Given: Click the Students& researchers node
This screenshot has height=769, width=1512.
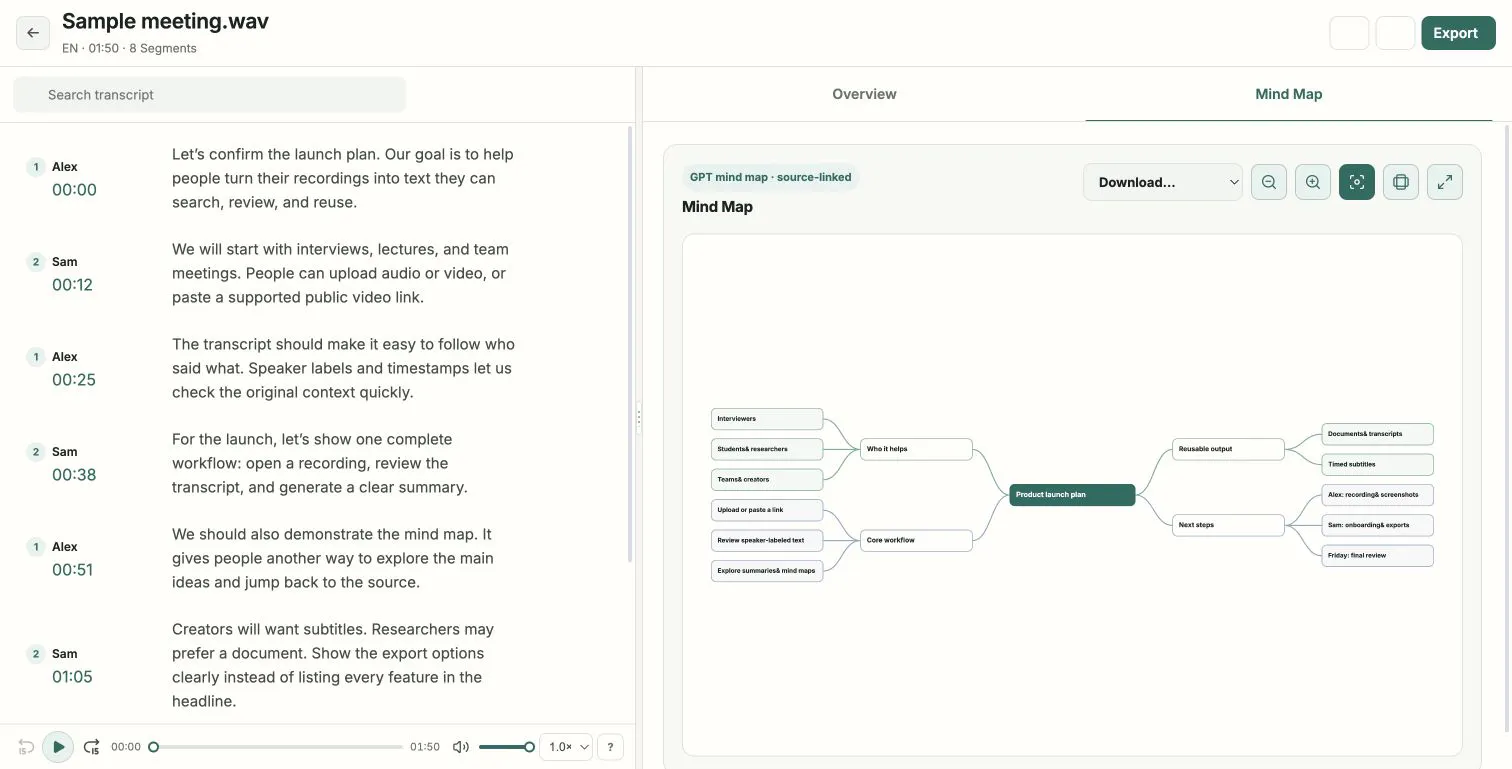Looking at the screenshot, I should [767, 449].
